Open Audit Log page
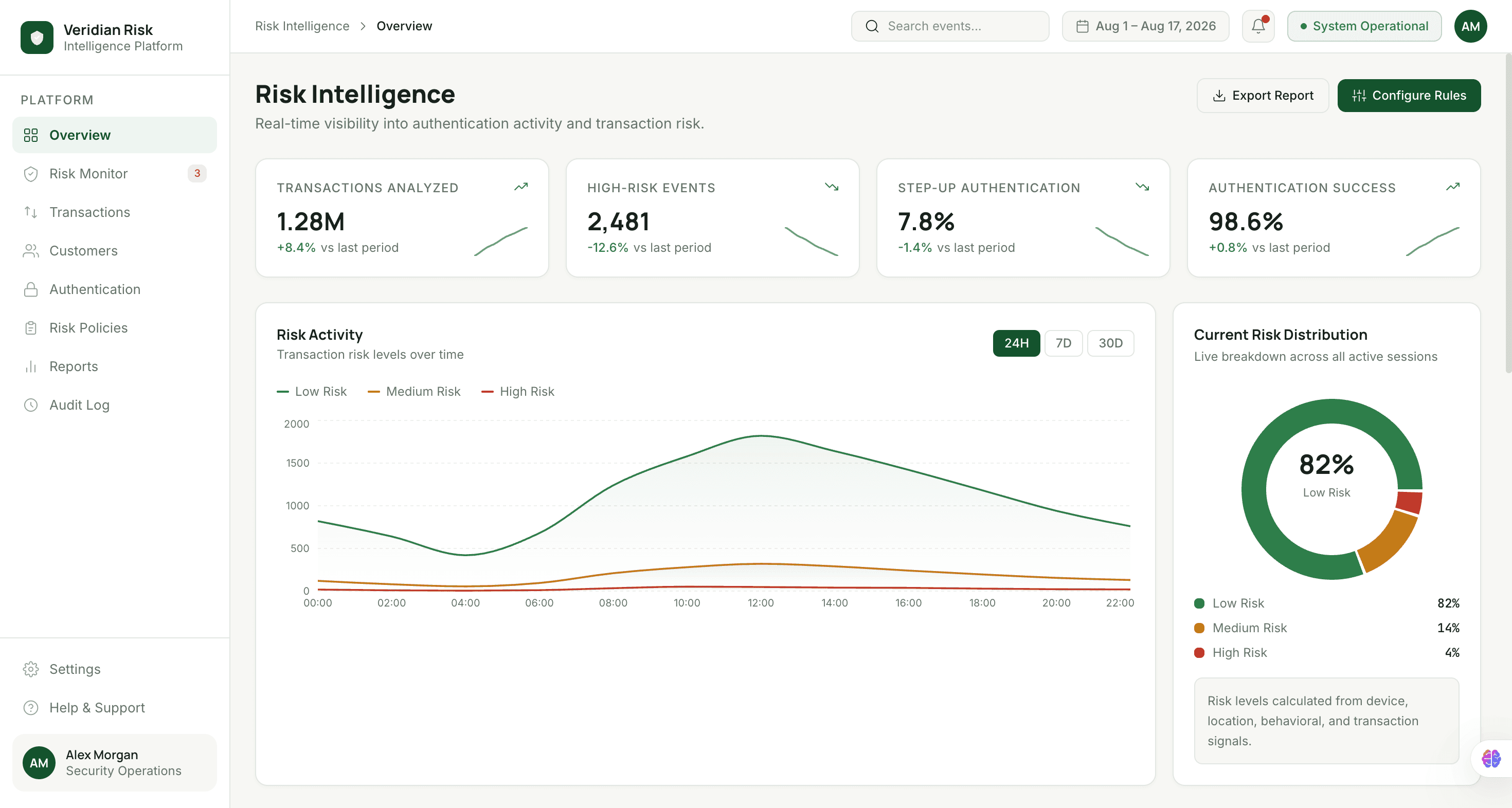Image resolution: width=1512 pixels, height=808 pixels. (115, 405)
